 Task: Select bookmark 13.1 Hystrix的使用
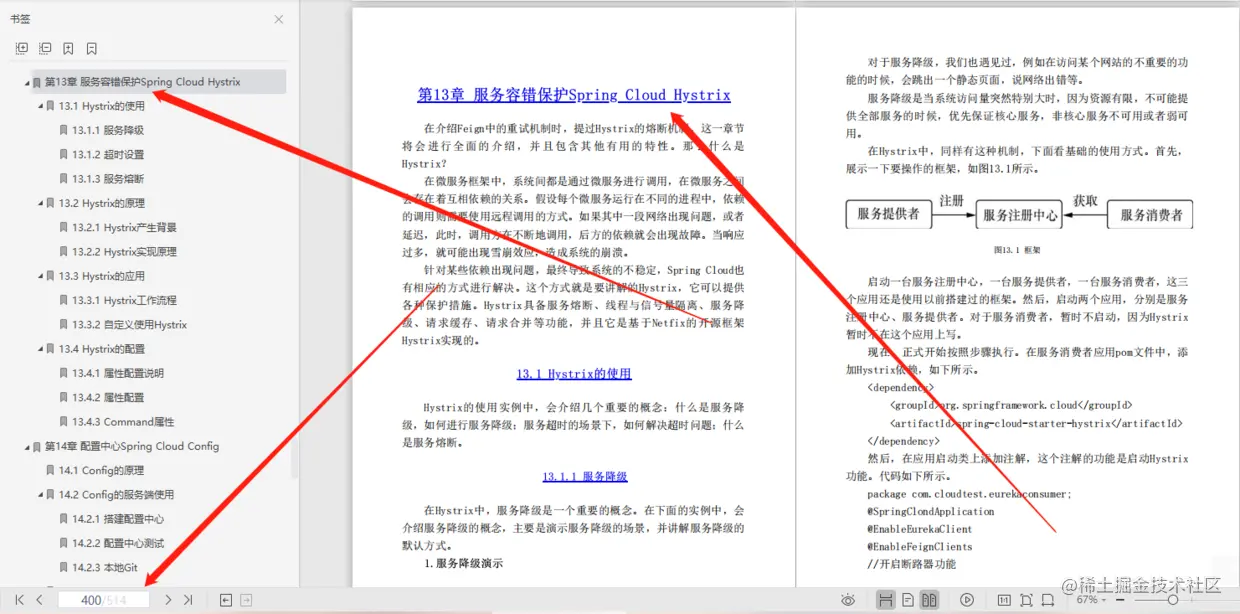pyautogui.click(x=102, y=106)
